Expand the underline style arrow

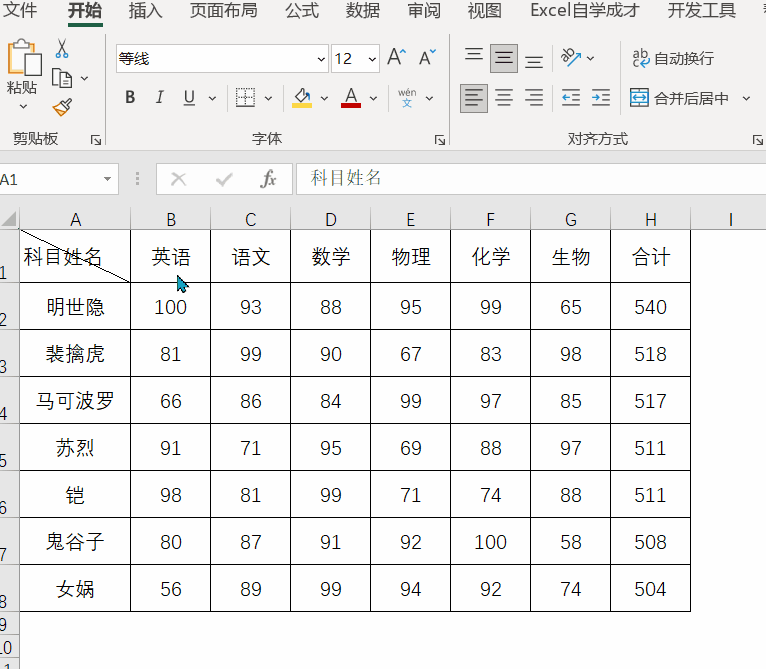pyautogui.click(x=212, y=98)
